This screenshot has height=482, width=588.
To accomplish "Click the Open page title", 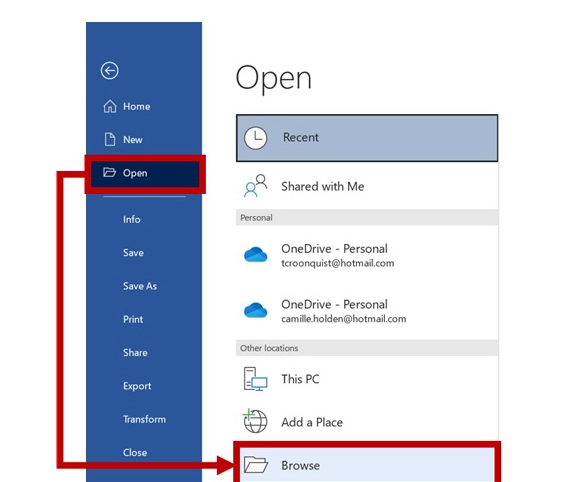I will click(x=273, y=79).
